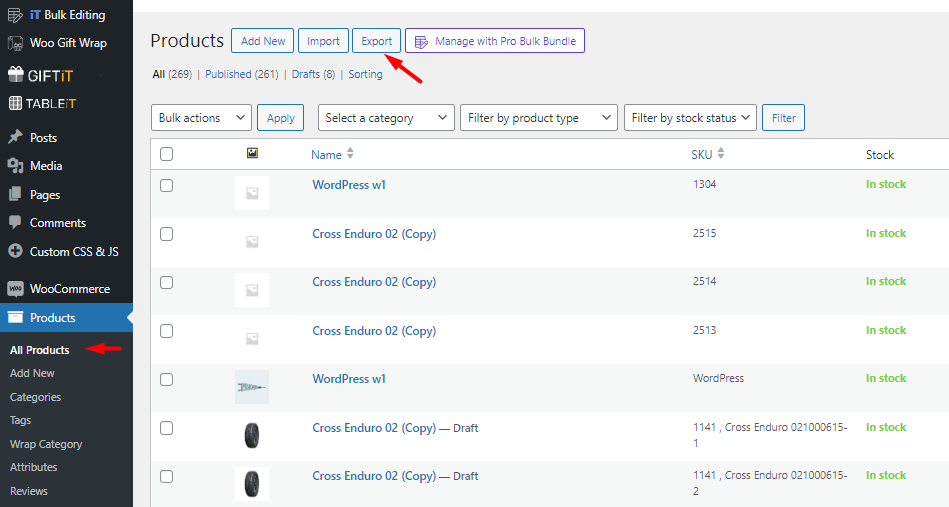Open placeholder thumbnail for SKU 2513 product
Screen dimensions: 949x507
(x=252, y=338)
